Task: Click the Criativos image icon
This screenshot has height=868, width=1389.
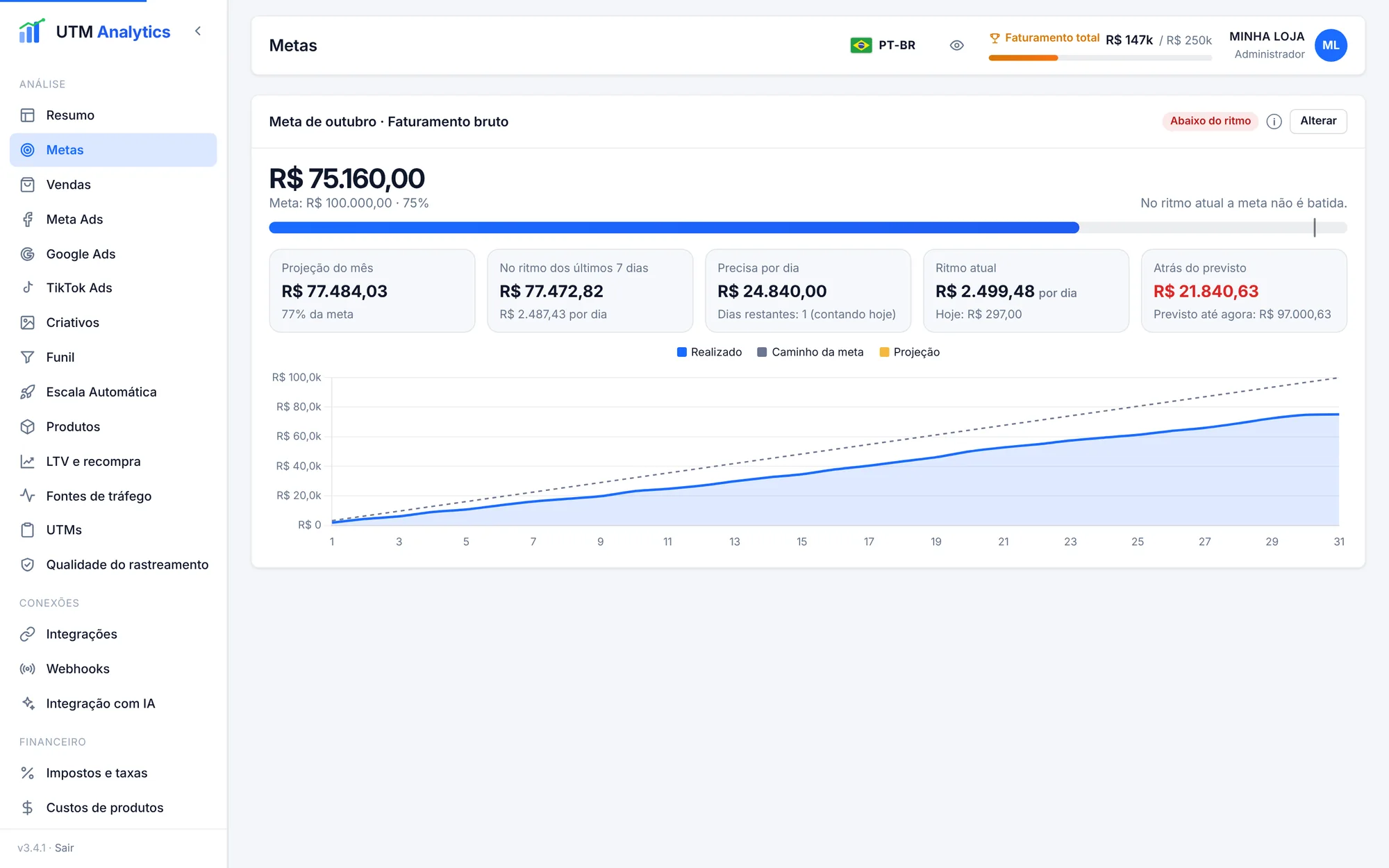Action: click(28, 322)
